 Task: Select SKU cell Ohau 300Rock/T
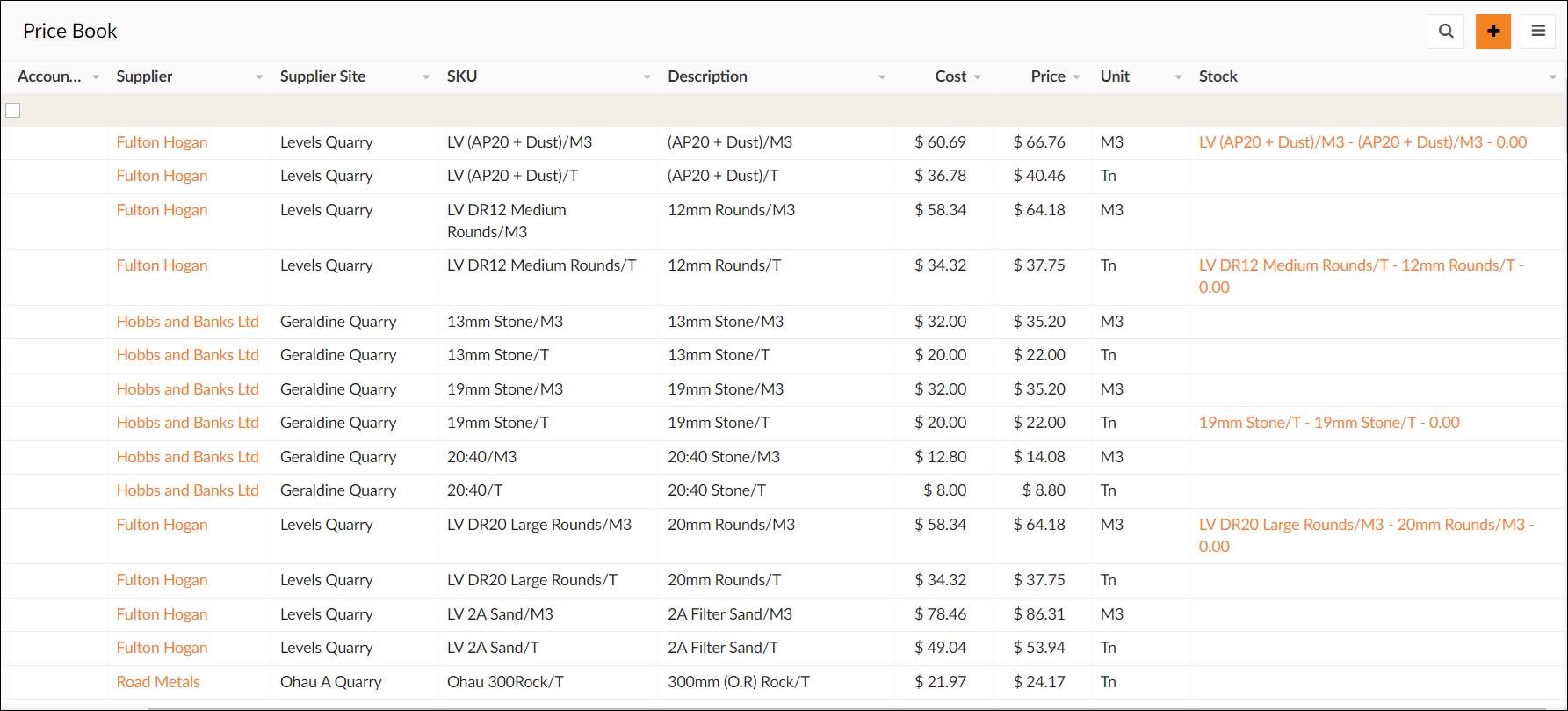point(505,682)
